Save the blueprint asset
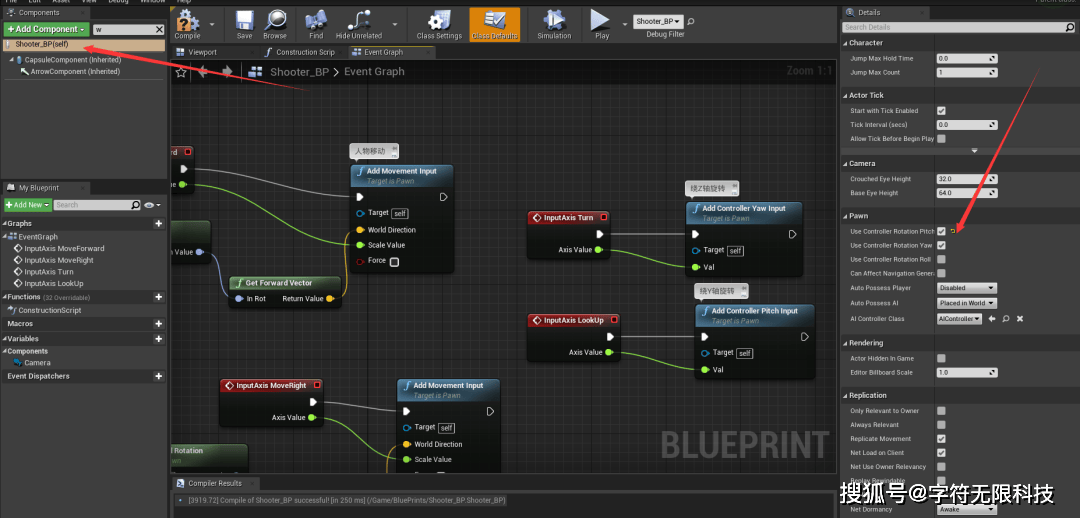Screen dimensions: 1080x518 coord(245,25)
